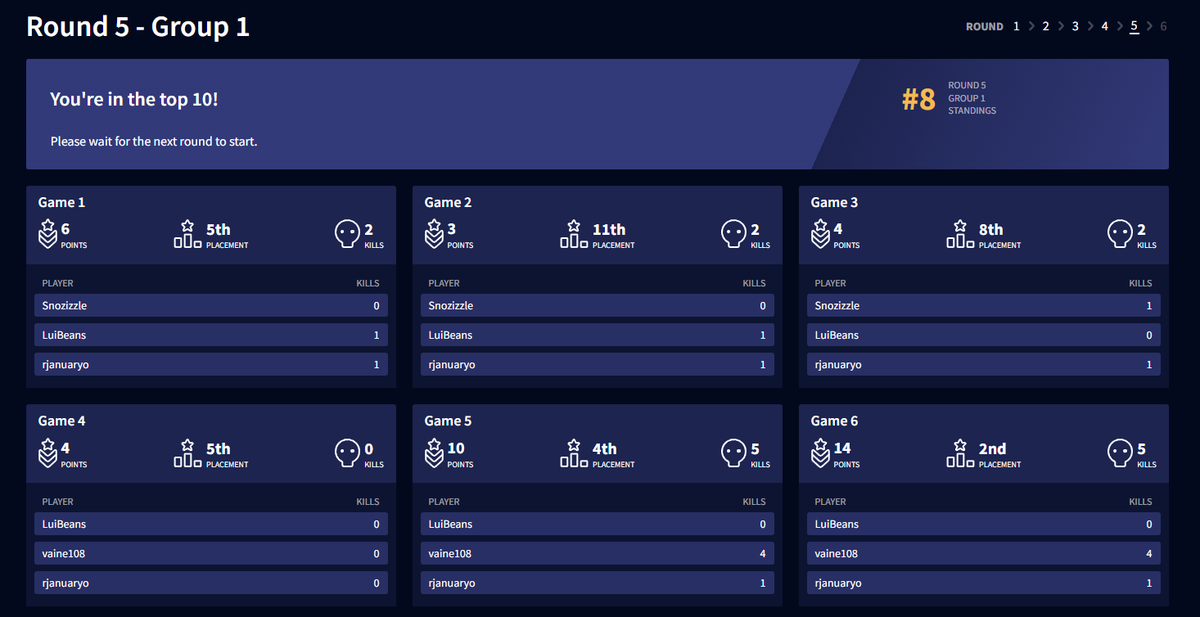
Task: Click the Game 6 card title
Action: coord(835,421)
